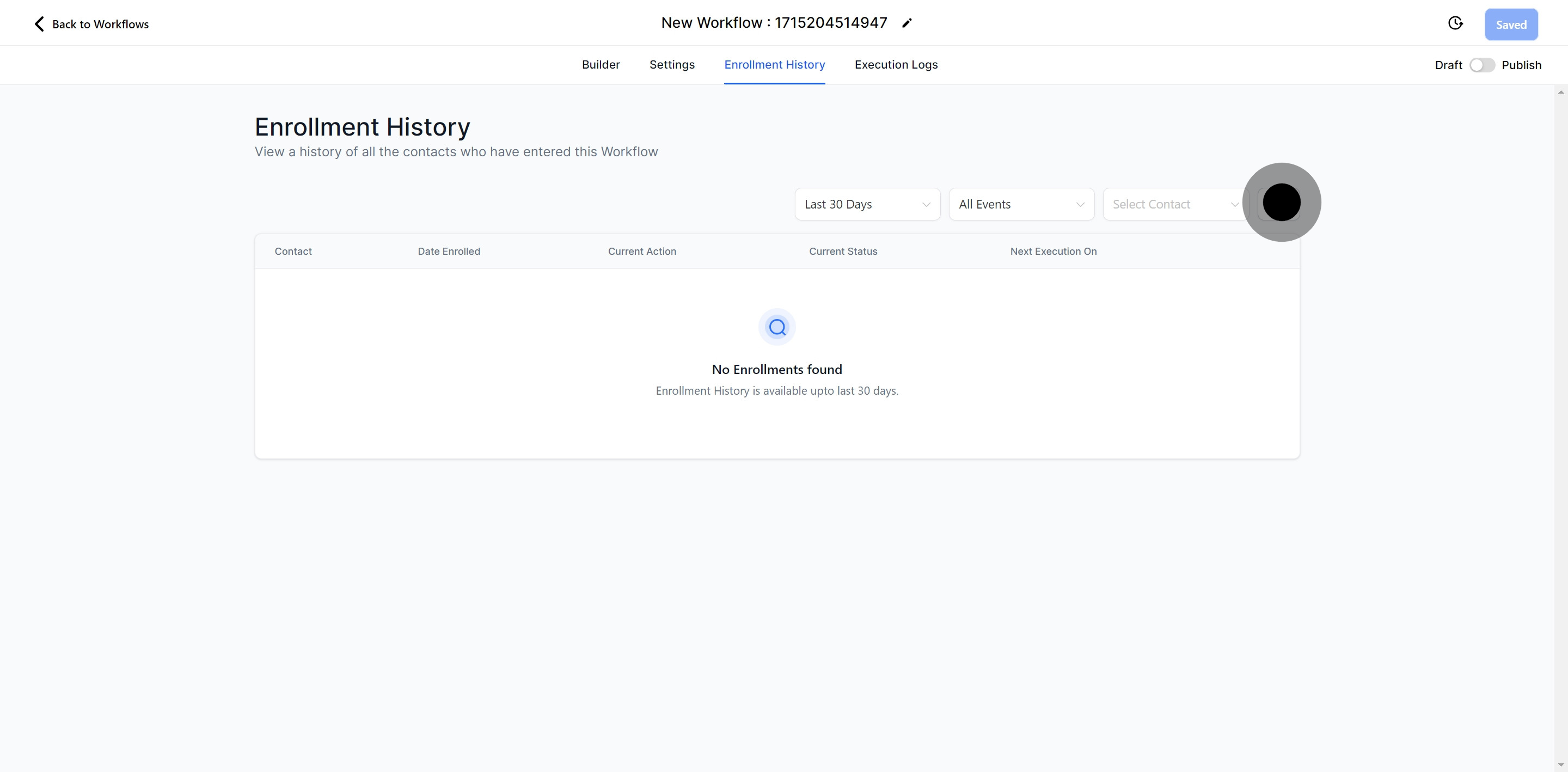Click the pencil icon to rename workflow

pos(907,23)
